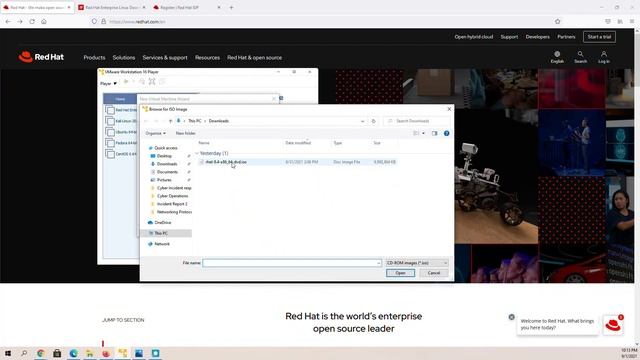Open file type filter CD-ROM images dropdown
640x360 pixels.
click(x=417, y=263)
